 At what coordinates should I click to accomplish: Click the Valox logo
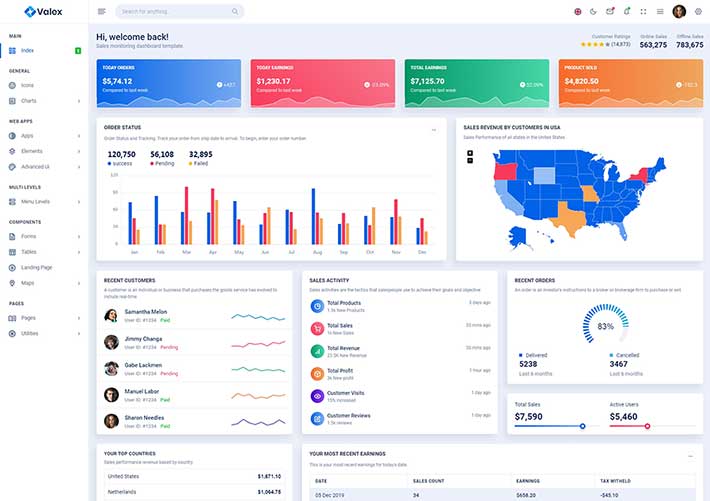tap(43, 12)
